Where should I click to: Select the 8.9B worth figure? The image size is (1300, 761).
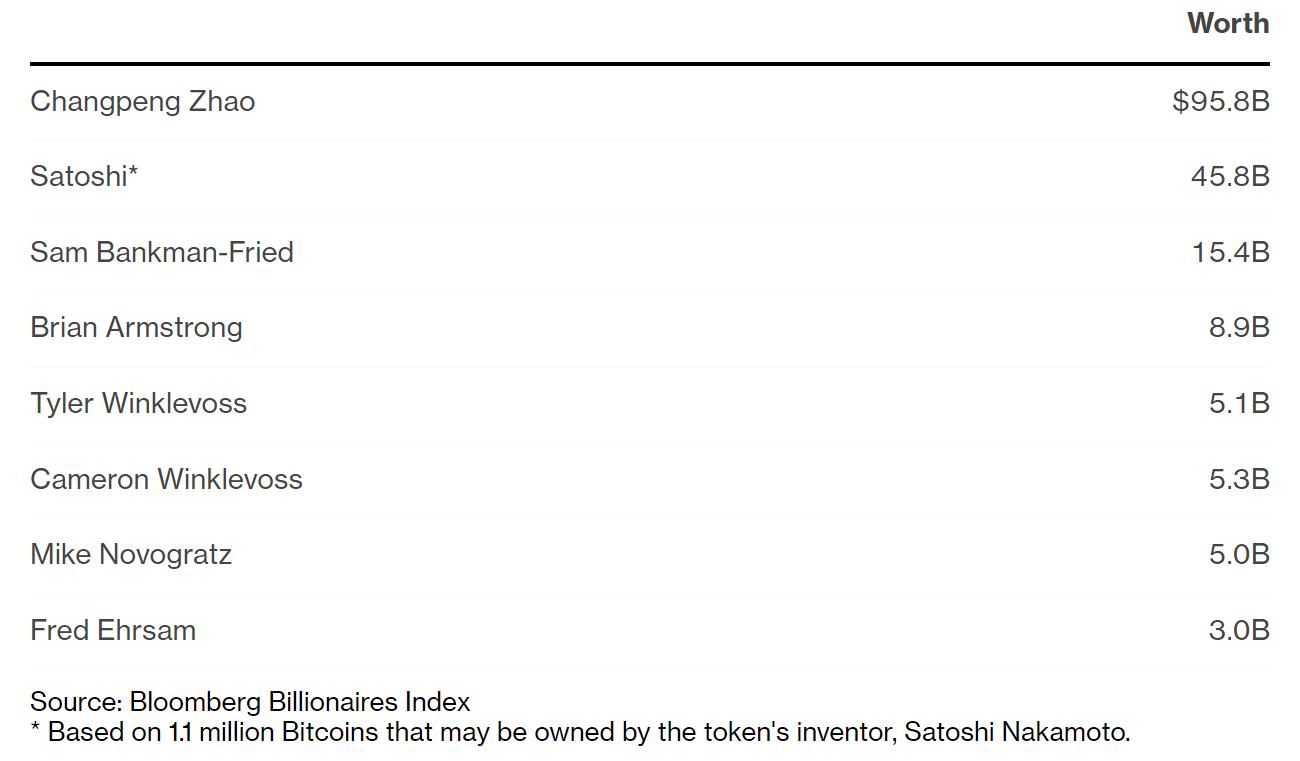point(1238,328)
